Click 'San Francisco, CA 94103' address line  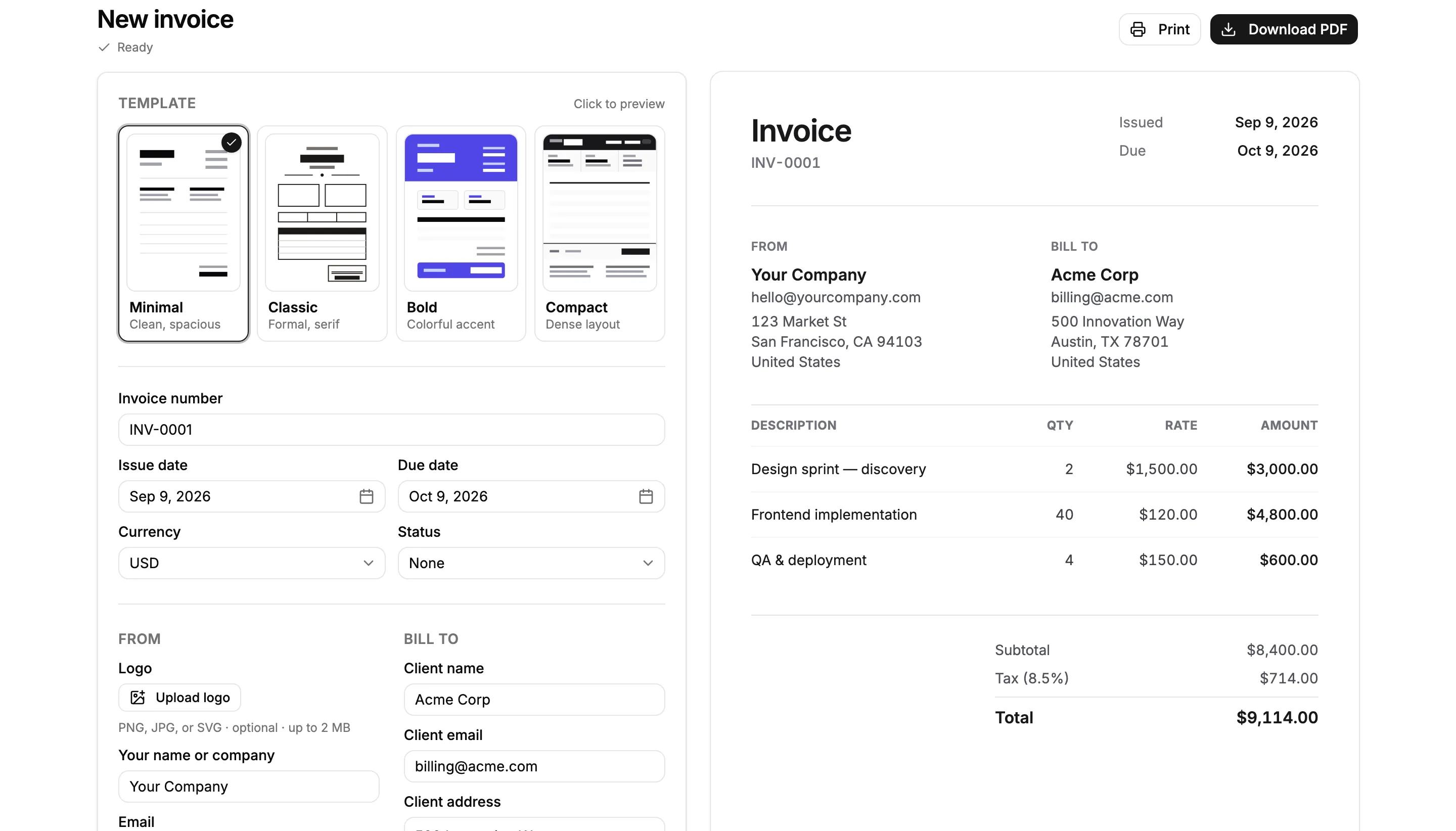pyautogui.click(x=836, y=342)
